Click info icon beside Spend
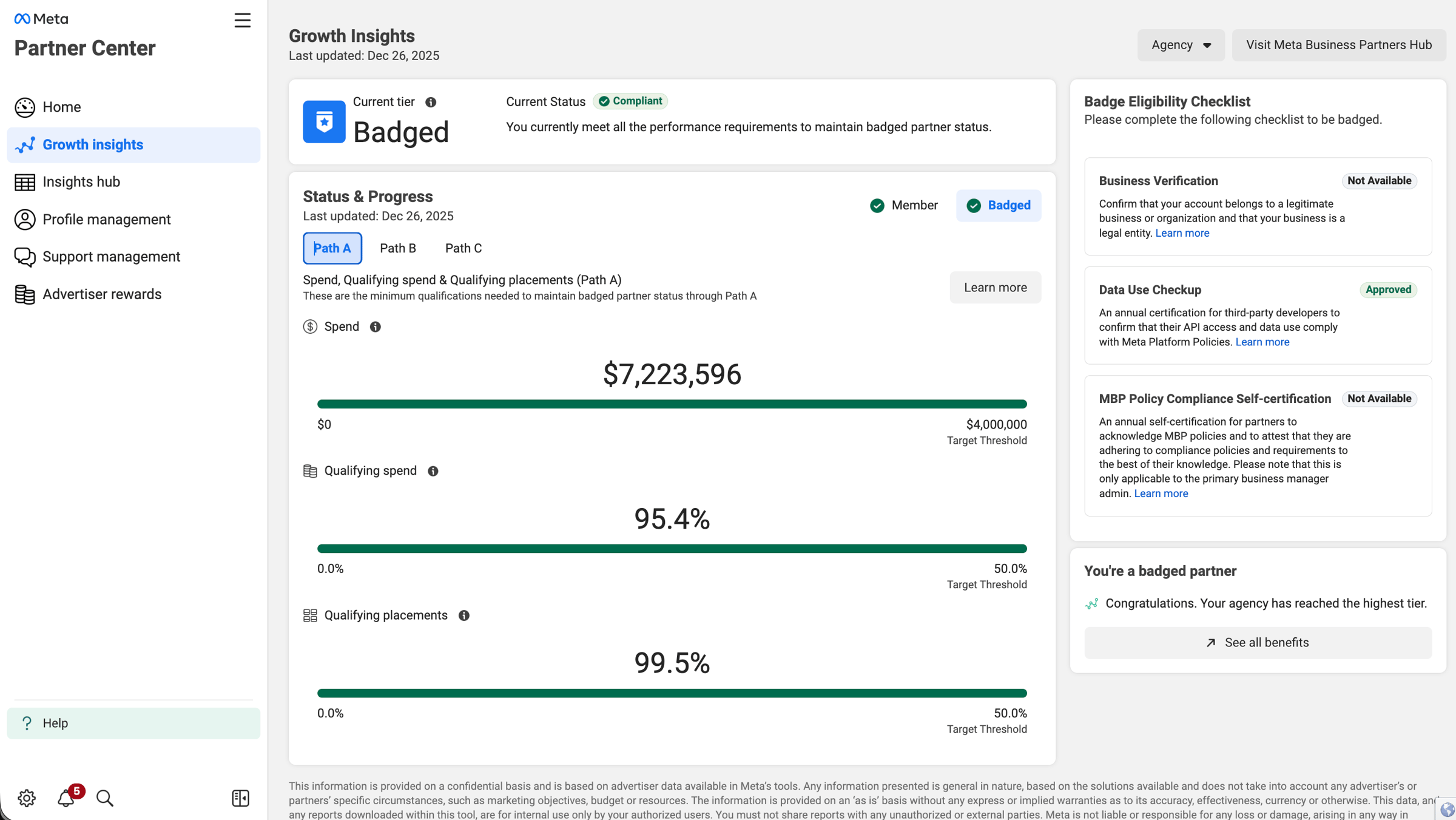This screenshot has width=1456, height=820. [x=376, y=327]
